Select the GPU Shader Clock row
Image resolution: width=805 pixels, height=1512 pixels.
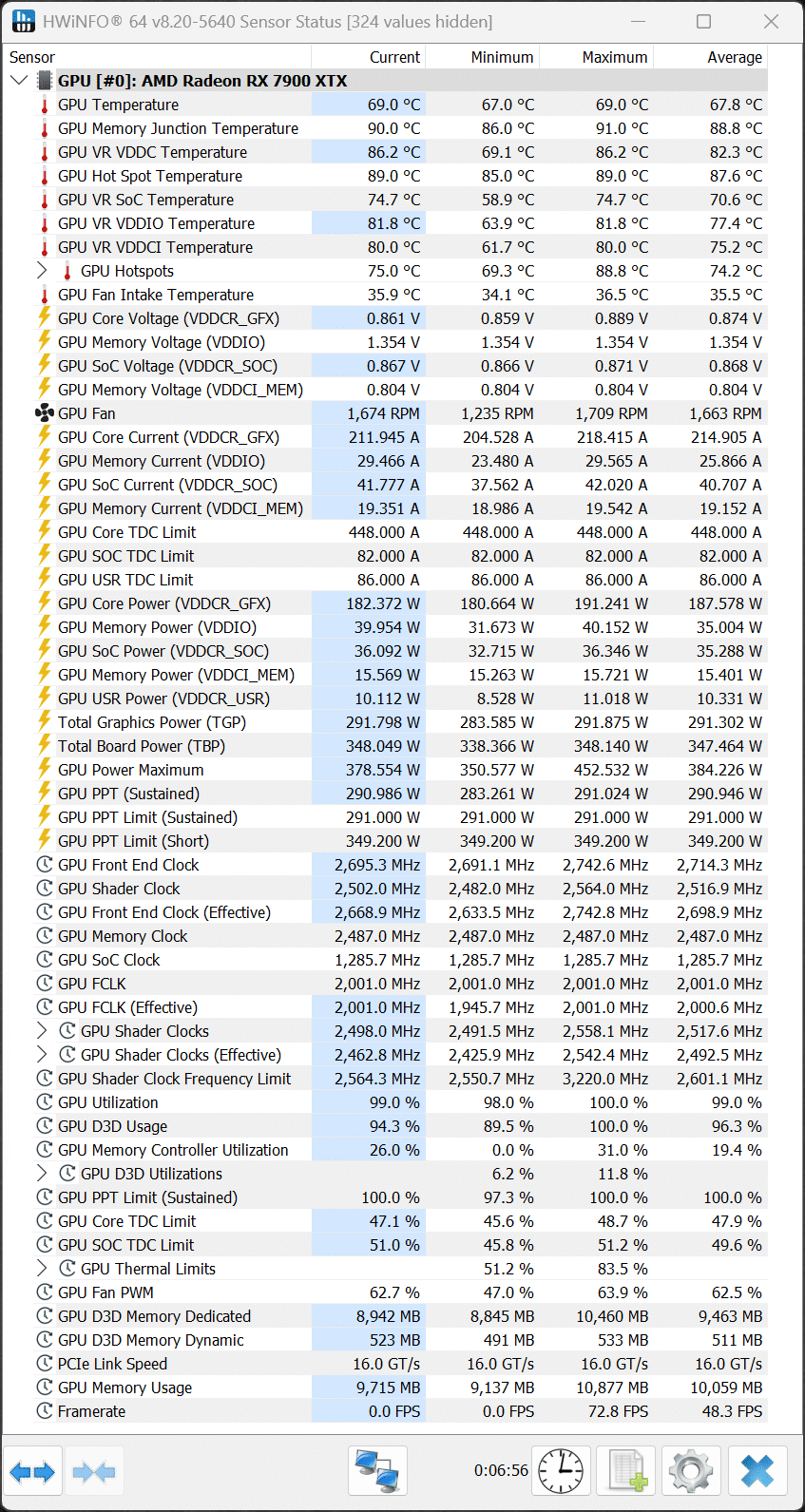386,889
